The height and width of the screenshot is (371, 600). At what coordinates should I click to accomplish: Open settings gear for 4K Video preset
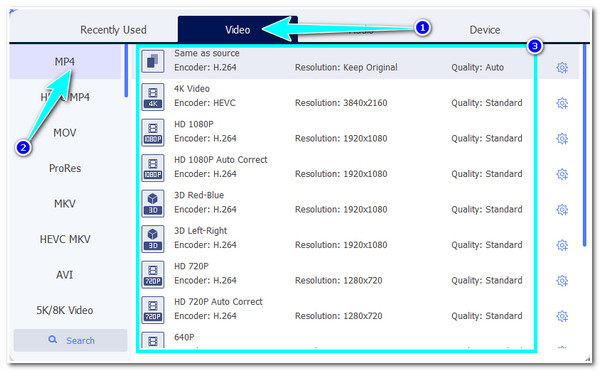click(562, 103)
